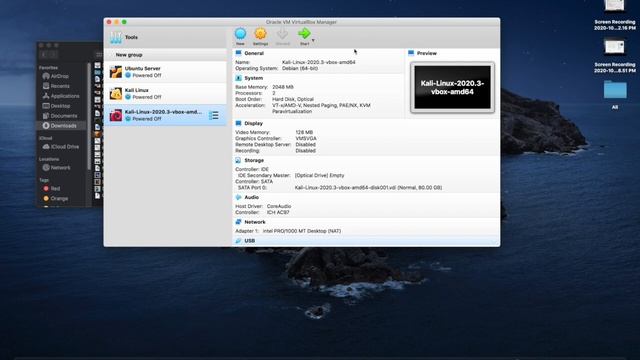Open Applications in Finder sidebar
This screenshot has height=360, width=640.
64,96
